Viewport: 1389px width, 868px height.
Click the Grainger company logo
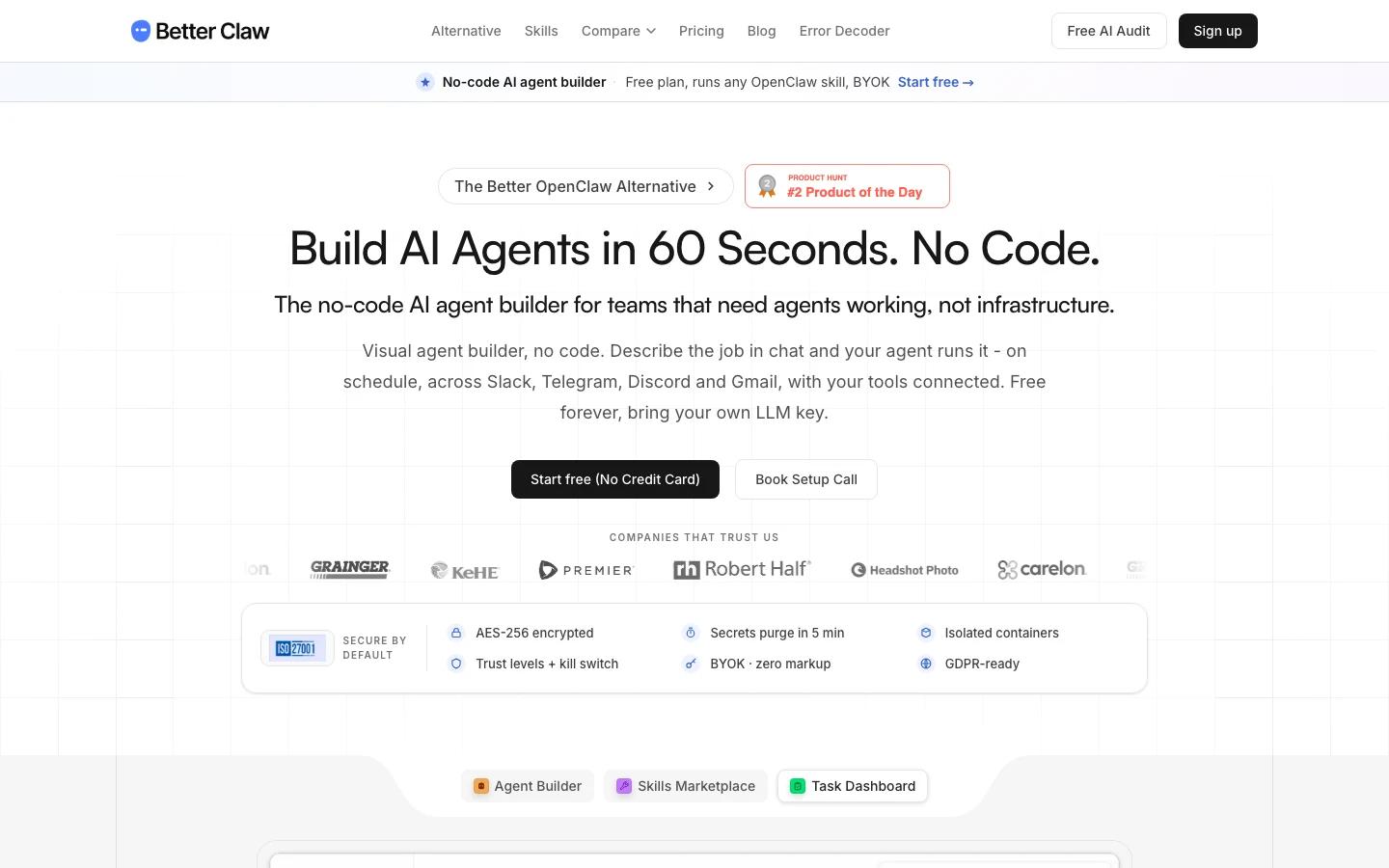tap(350, 569)
